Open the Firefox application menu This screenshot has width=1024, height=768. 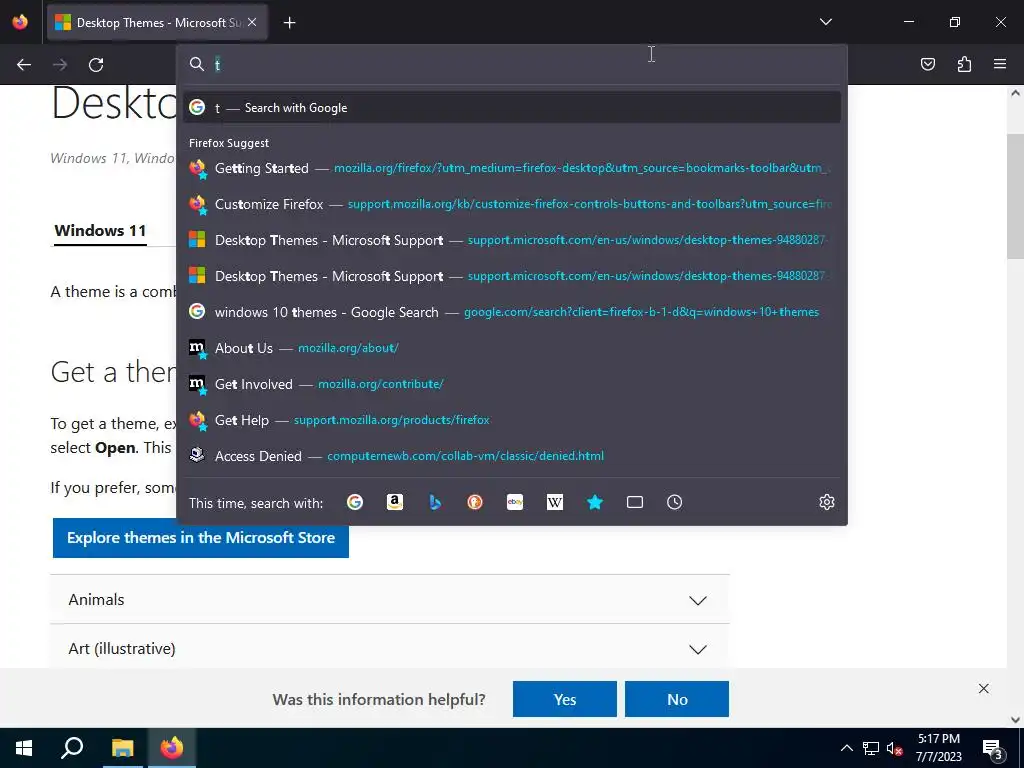tap(1000, 64)
